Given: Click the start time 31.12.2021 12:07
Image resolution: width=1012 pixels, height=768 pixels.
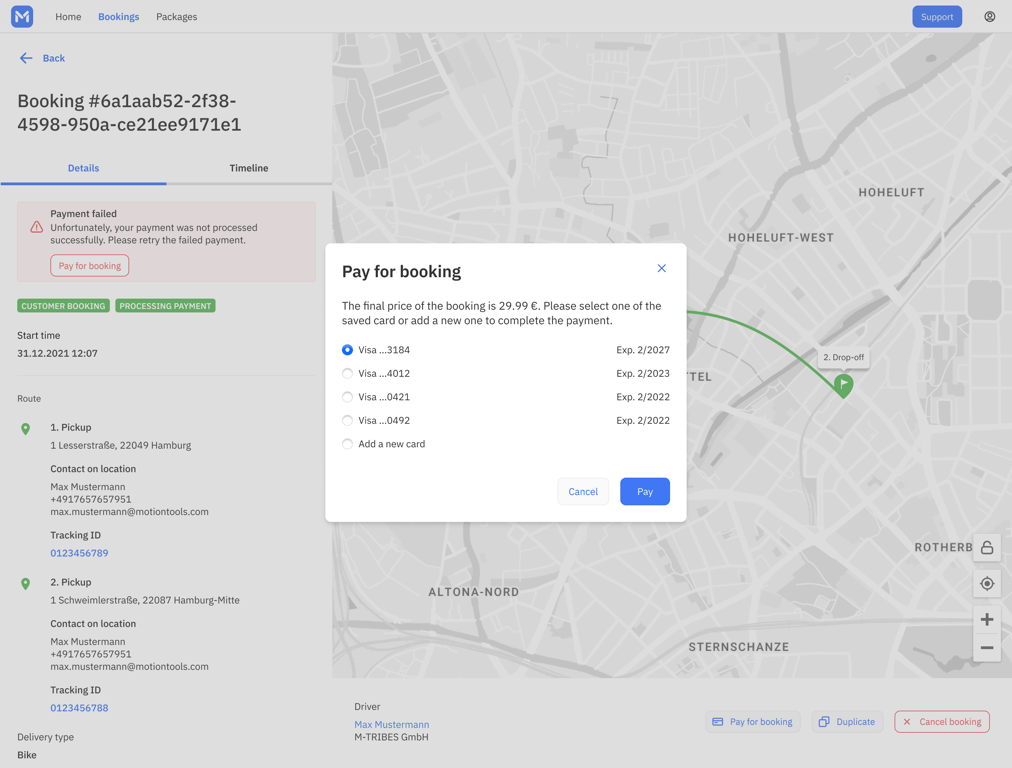Looking at the screenshot, I should (57, 354).
